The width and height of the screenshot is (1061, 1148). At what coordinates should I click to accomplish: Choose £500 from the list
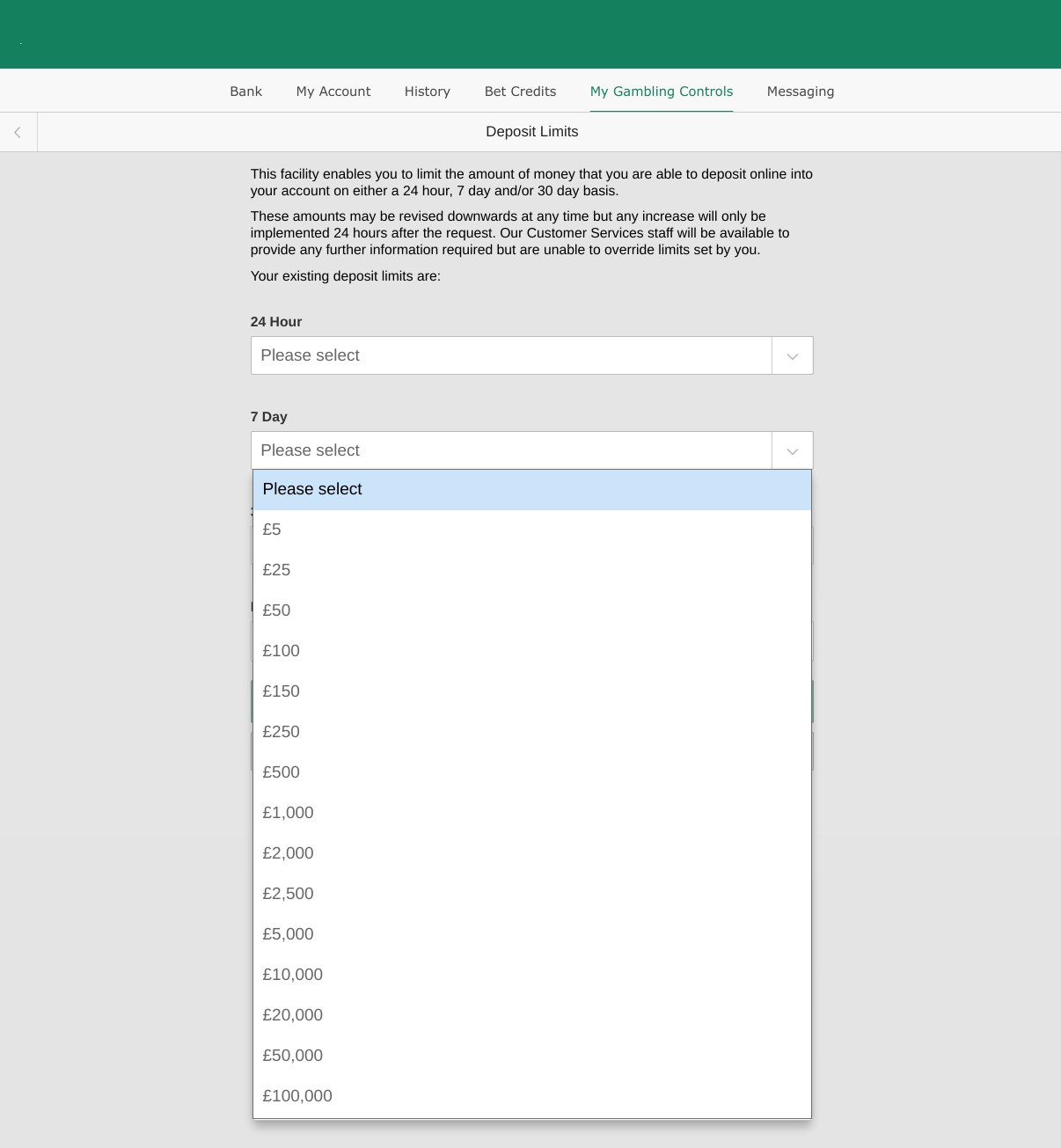(x=532, y=772)
